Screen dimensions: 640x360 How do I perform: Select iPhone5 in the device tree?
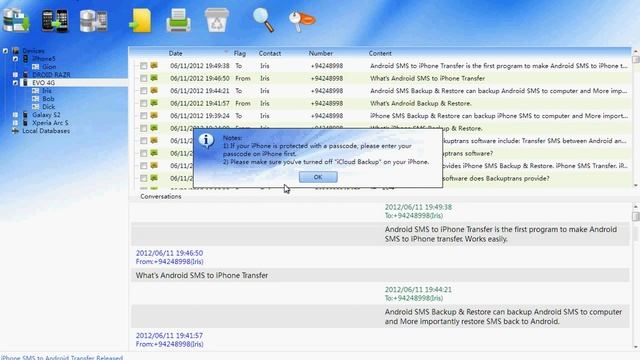44,59
